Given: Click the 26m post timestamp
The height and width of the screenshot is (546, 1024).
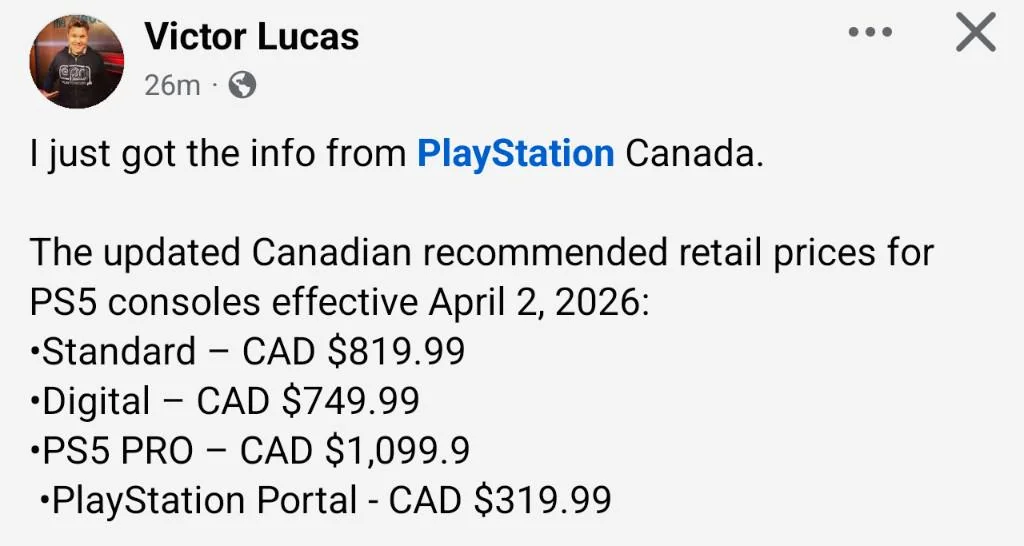Looking at the screenshot, I should tap(172, 85).
